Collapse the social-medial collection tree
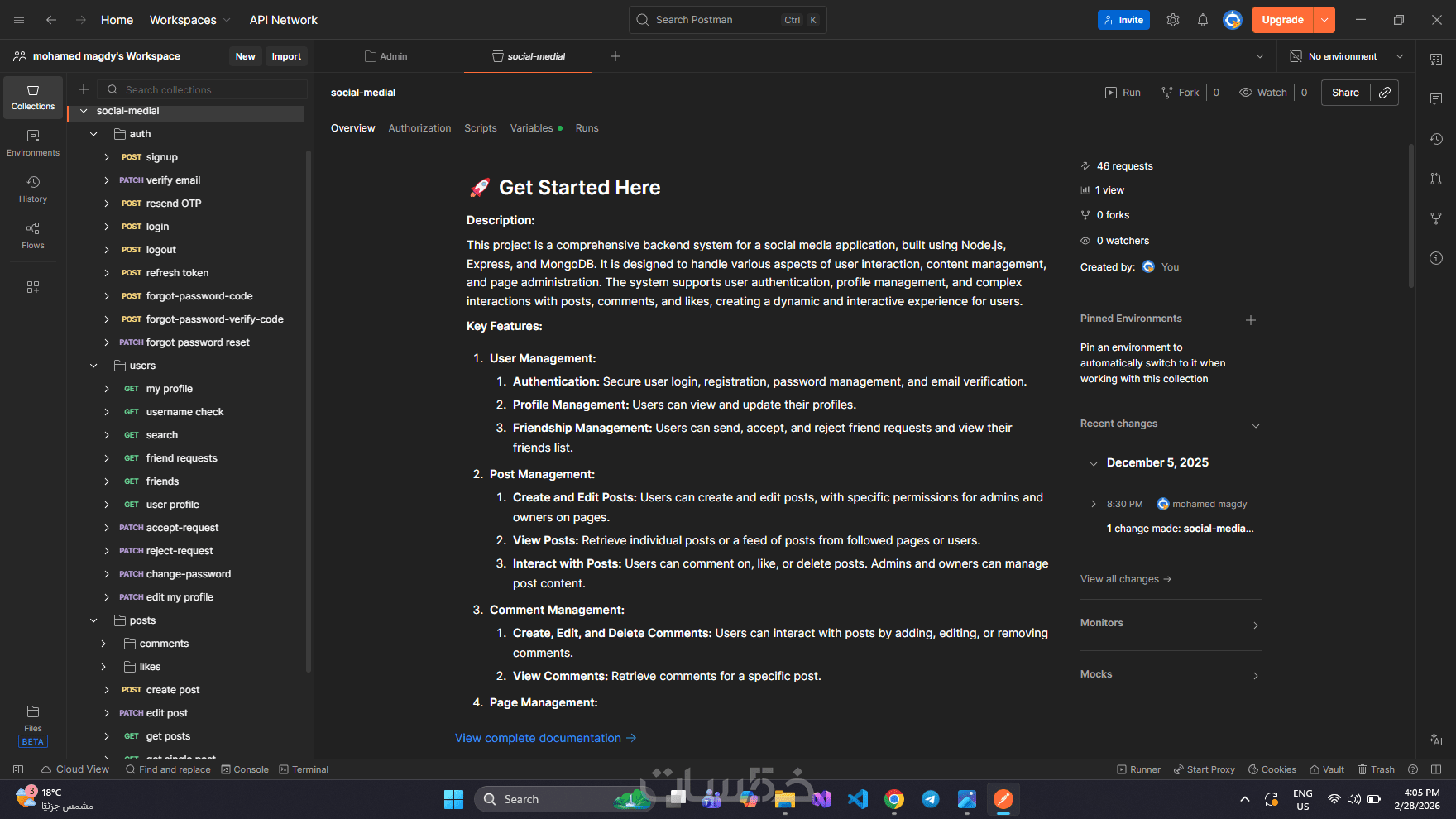The height and width of the screenshot is (819, 1456). 84,111
